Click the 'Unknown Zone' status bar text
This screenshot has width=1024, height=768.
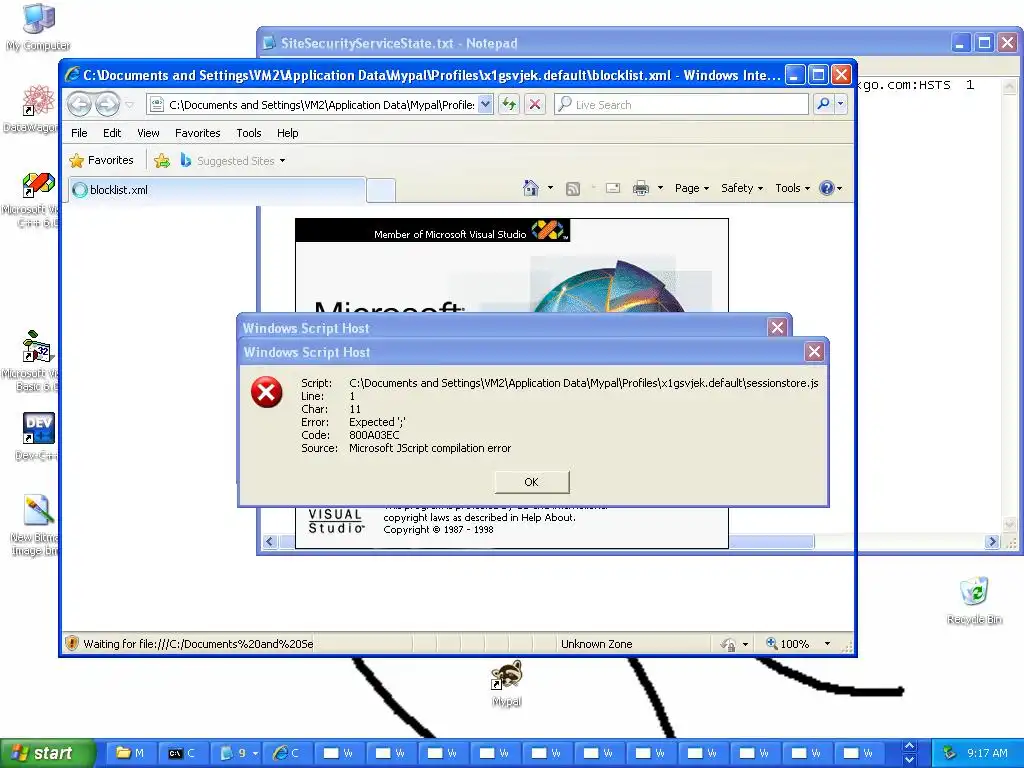(596, 644)
